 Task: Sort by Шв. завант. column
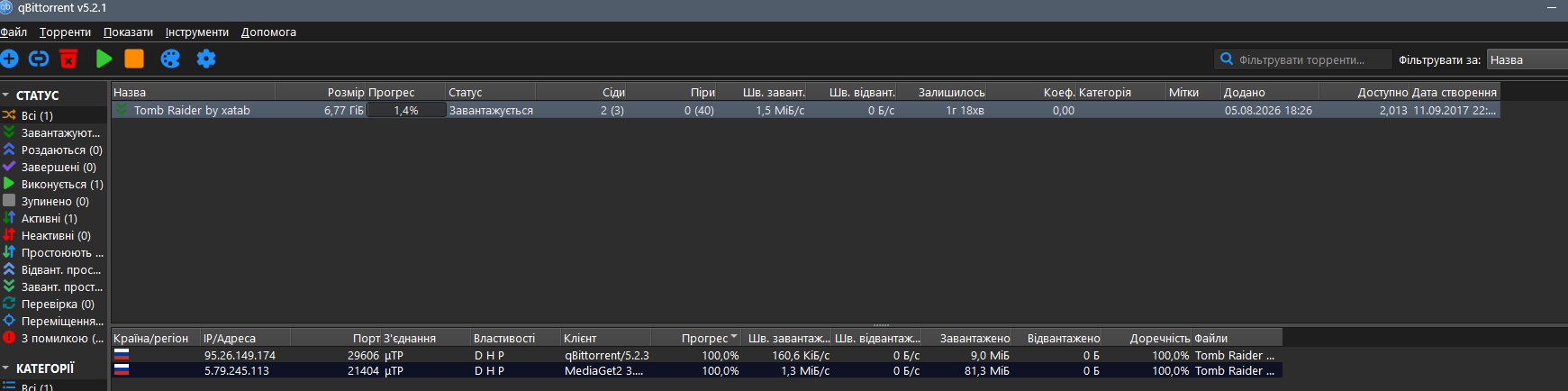coord(761,92)
